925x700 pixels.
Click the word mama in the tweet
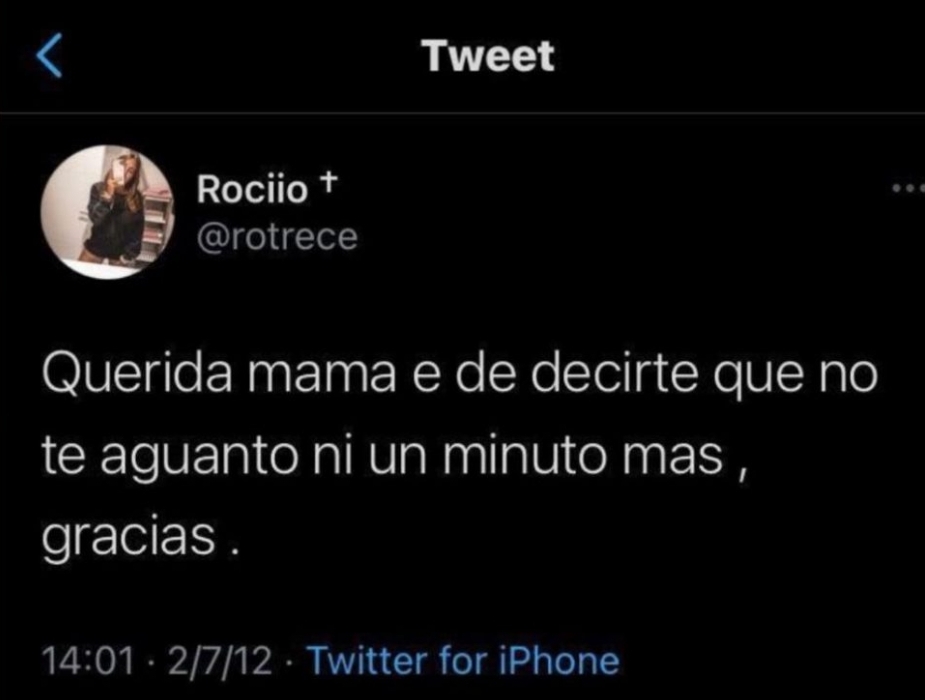[322, 375]
